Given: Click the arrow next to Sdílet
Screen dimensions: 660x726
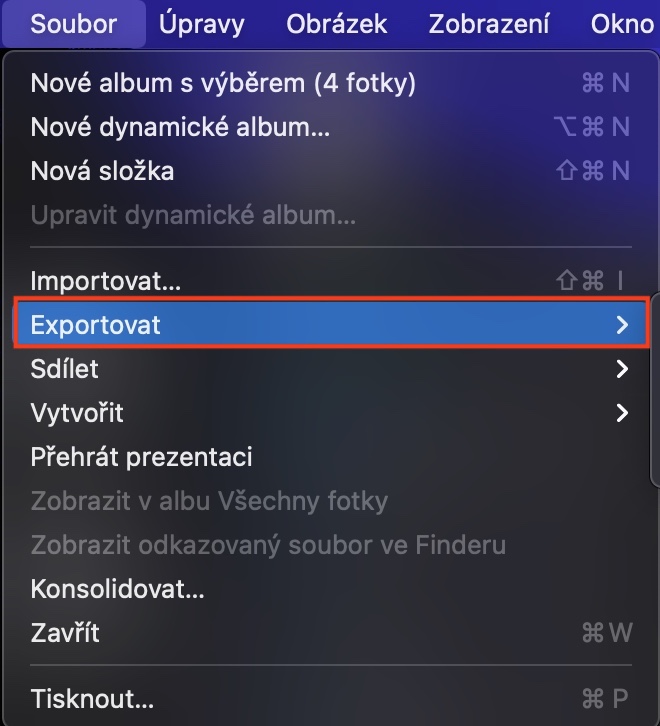Looking at the screenshot, I should click(622, 369).
